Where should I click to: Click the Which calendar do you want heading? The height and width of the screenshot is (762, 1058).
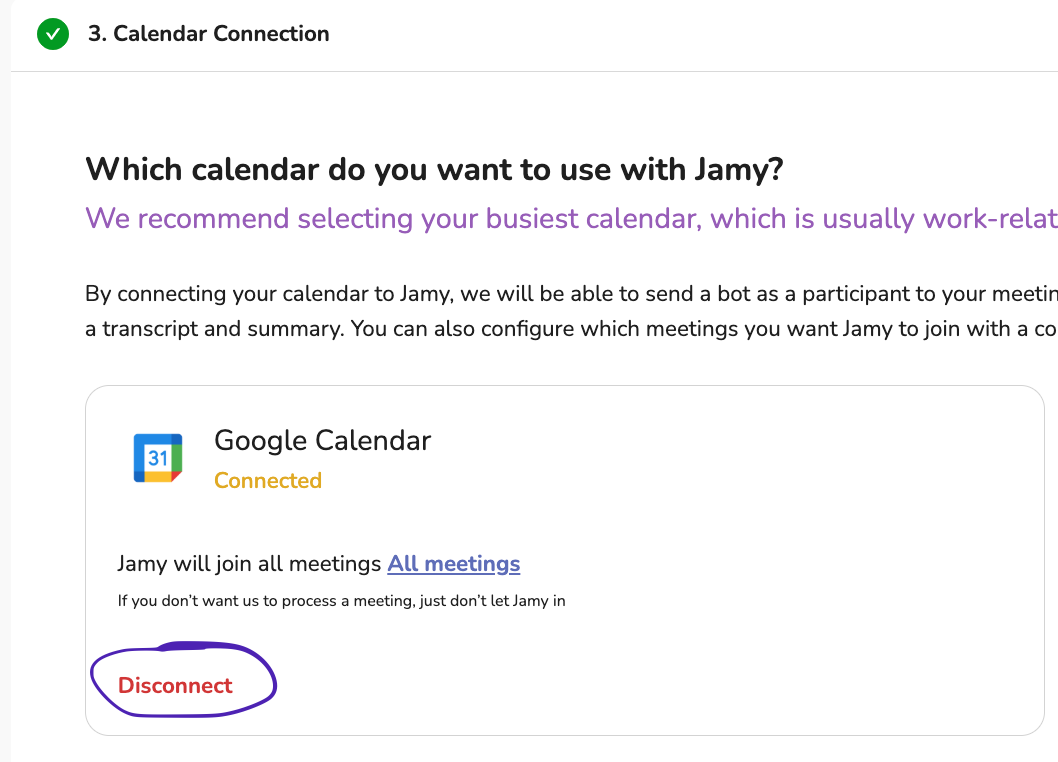[x=433, y=169]
